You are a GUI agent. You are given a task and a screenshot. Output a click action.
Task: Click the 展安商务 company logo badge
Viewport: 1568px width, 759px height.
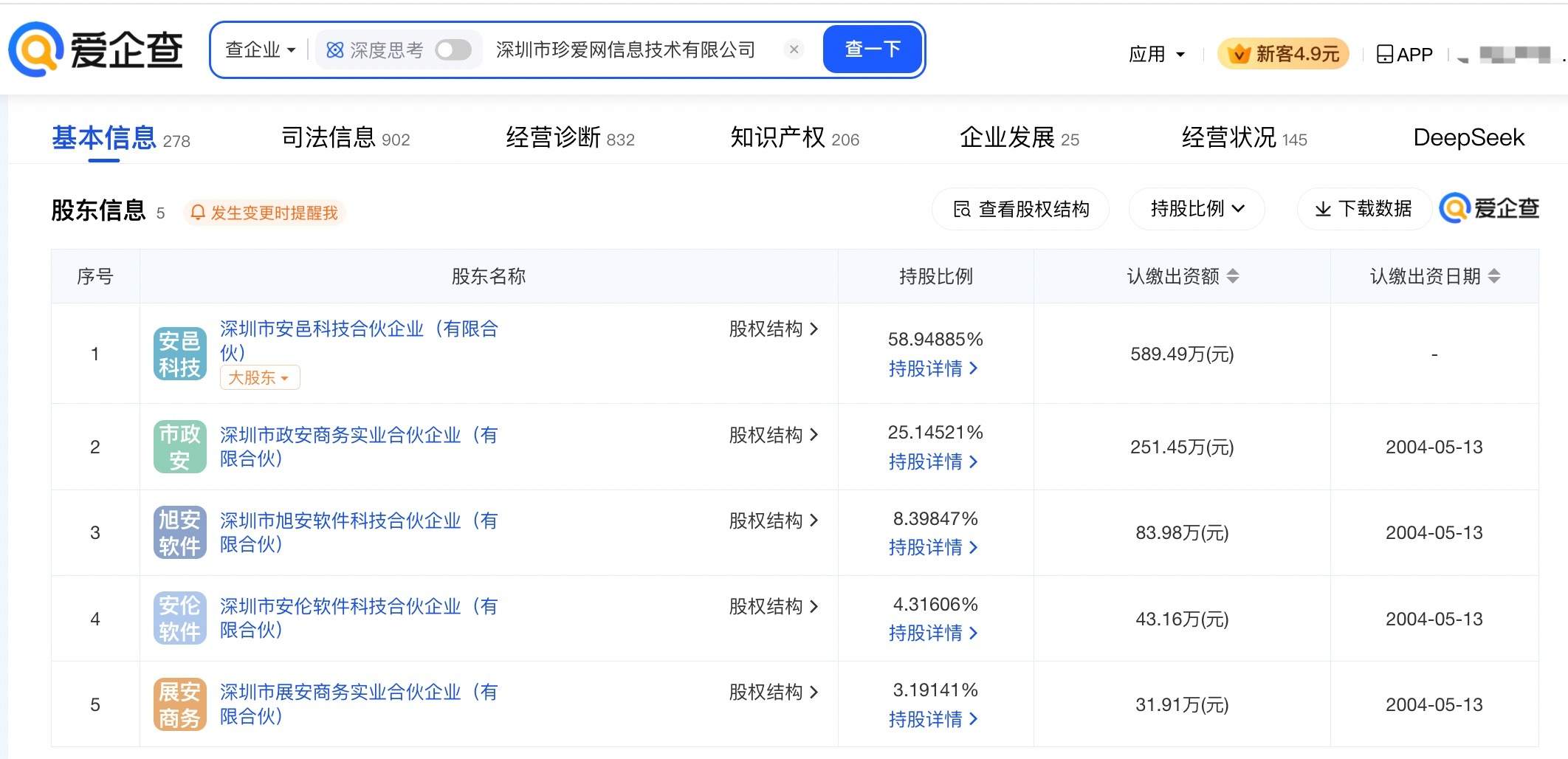coord(179,704)
